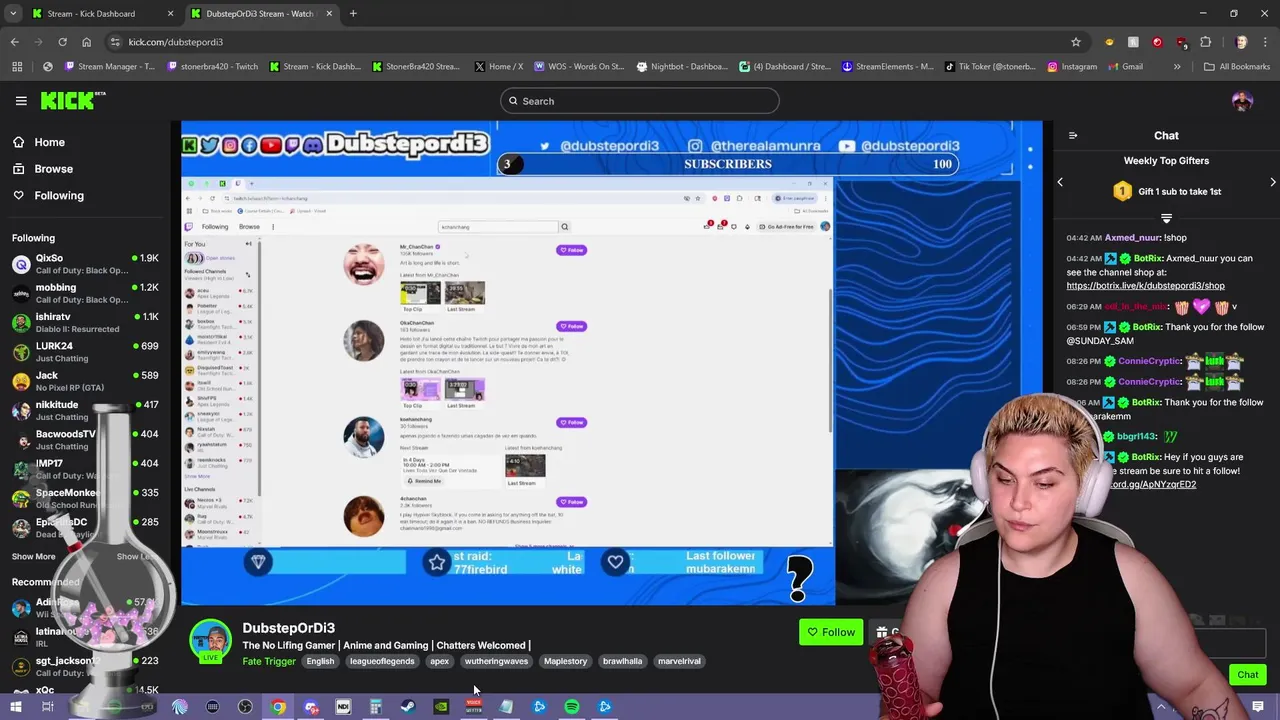The width and height of the screenshot is (1280, 720).
Task: Open Chrome from taskbar
Action: (x=278, y=707)
